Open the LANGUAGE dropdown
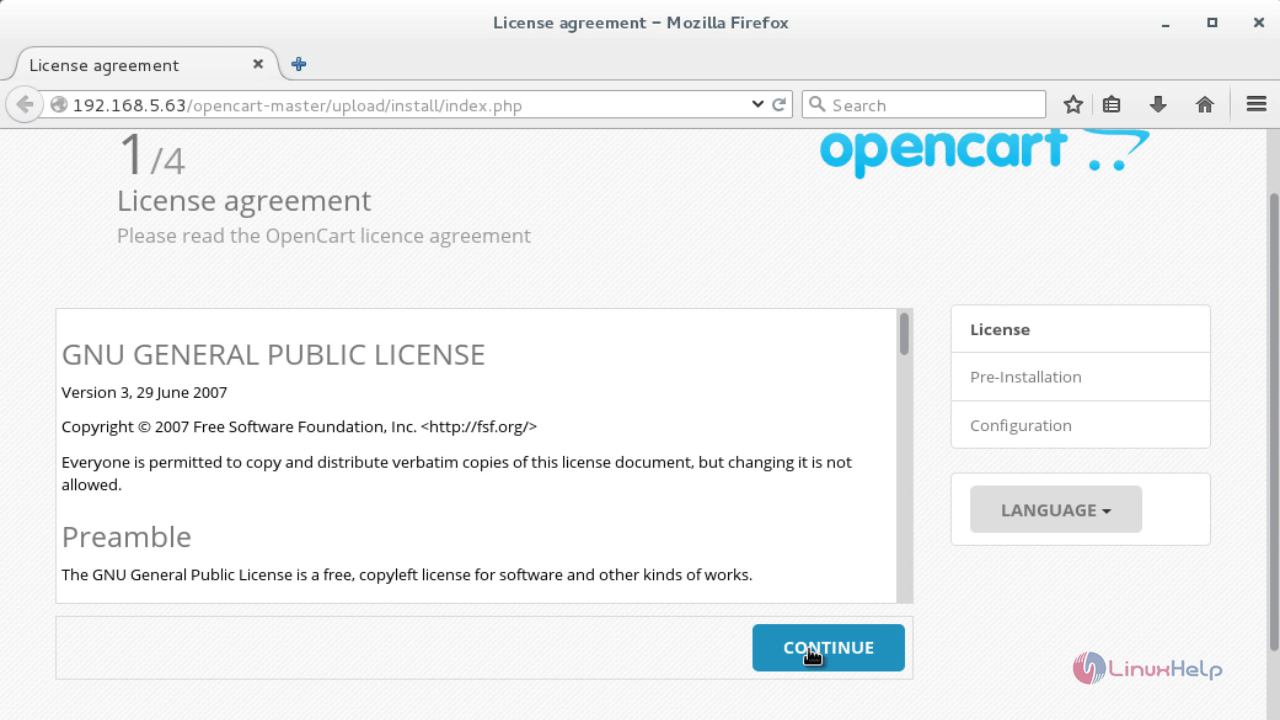The width and height of the screenshot is (1280, 720). point(1055,510)
